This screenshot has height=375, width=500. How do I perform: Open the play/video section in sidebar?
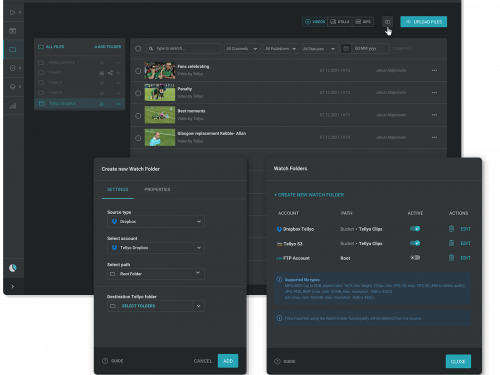click(12, 12)
